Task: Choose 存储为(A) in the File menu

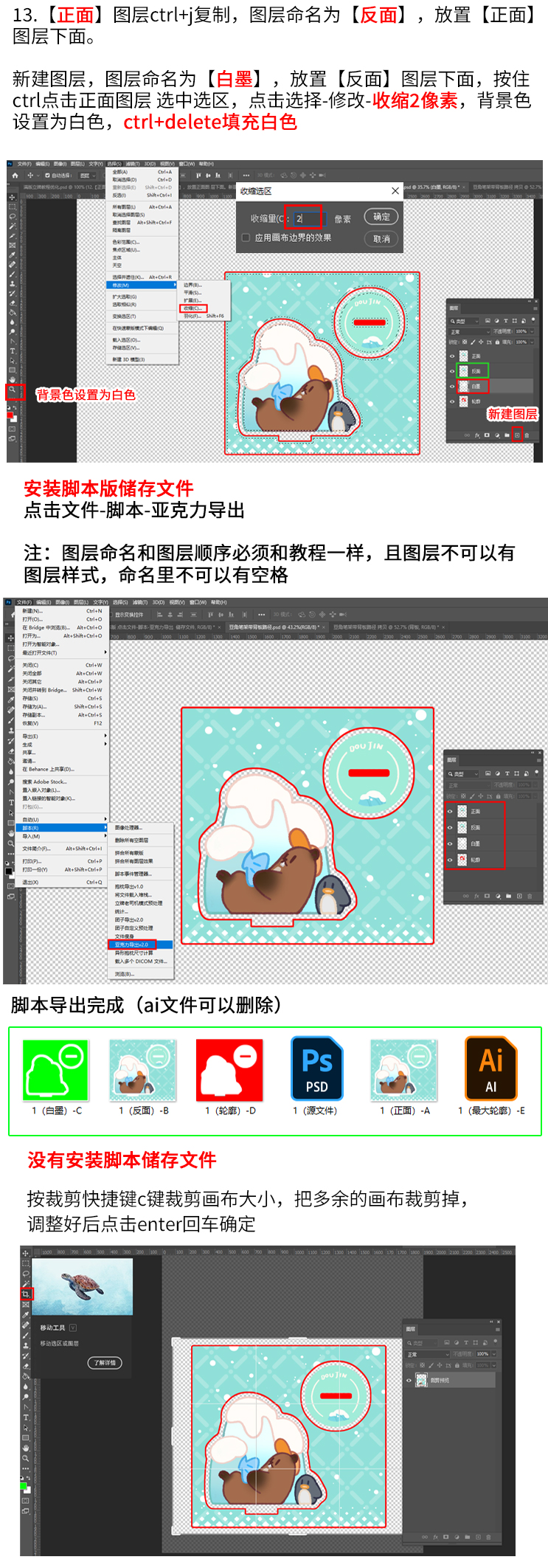Action: (x=63, y=706)
